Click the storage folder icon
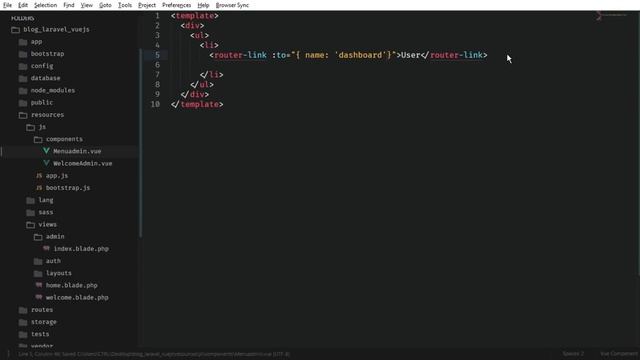The width and height of the screenshot is (640, 360). point(23,322)
